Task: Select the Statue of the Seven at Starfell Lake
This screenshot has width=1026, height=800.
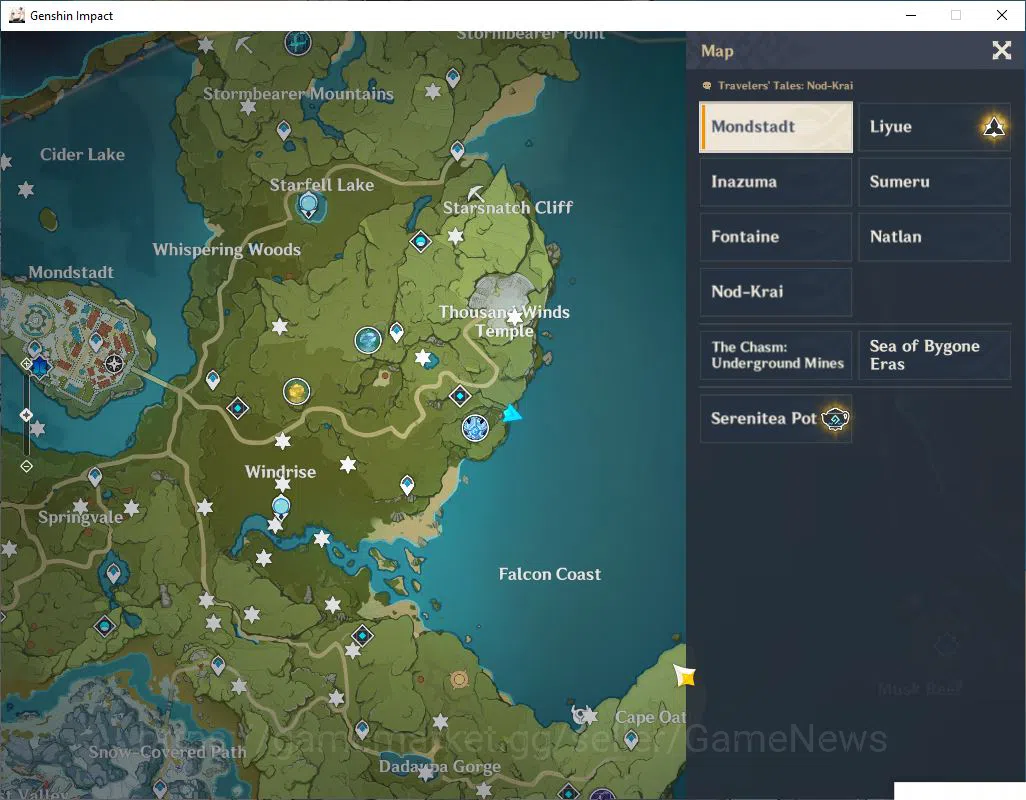Action: click(308, 205)
